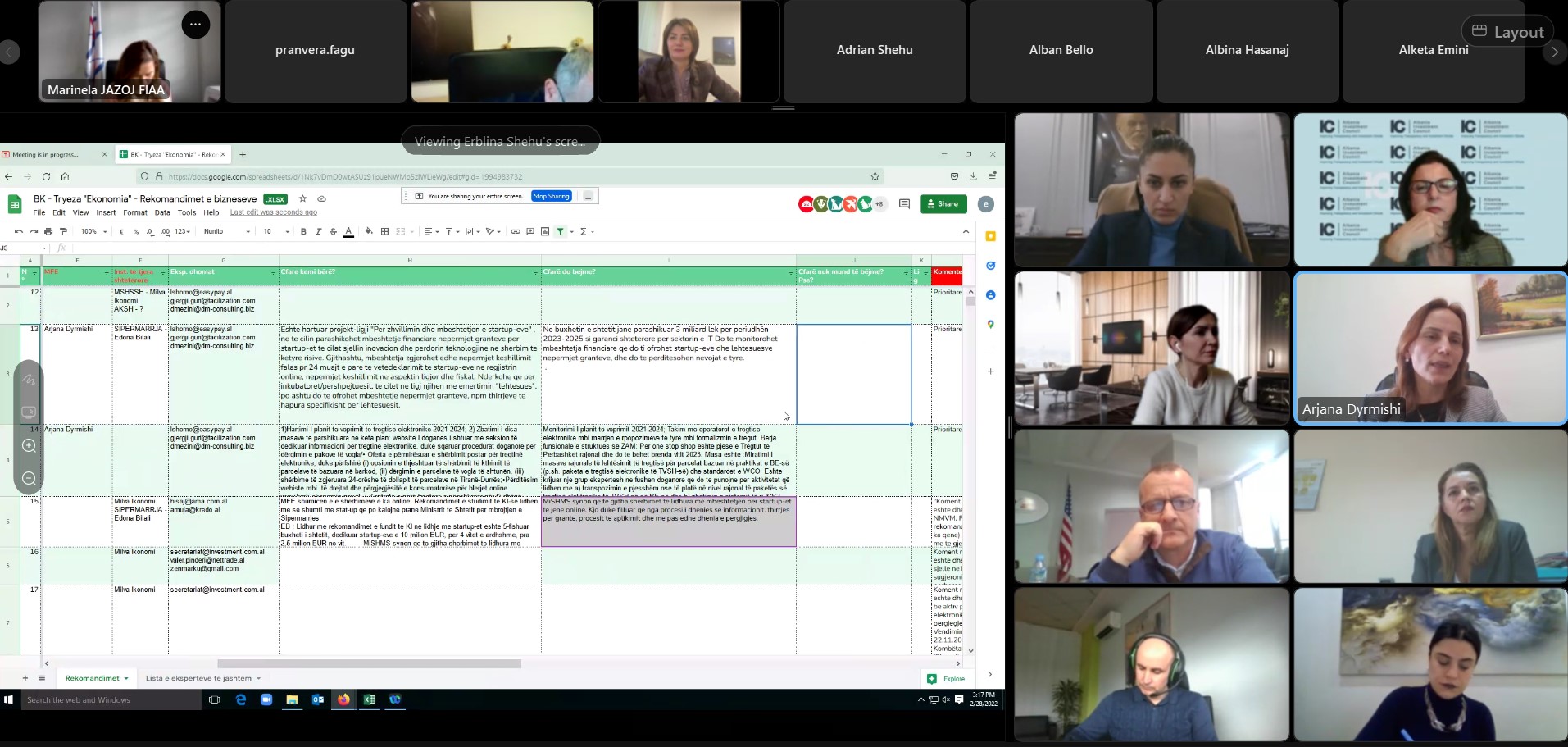
Task: Star the spreadsheet next to the title
Action: click(x=302, y=199)
